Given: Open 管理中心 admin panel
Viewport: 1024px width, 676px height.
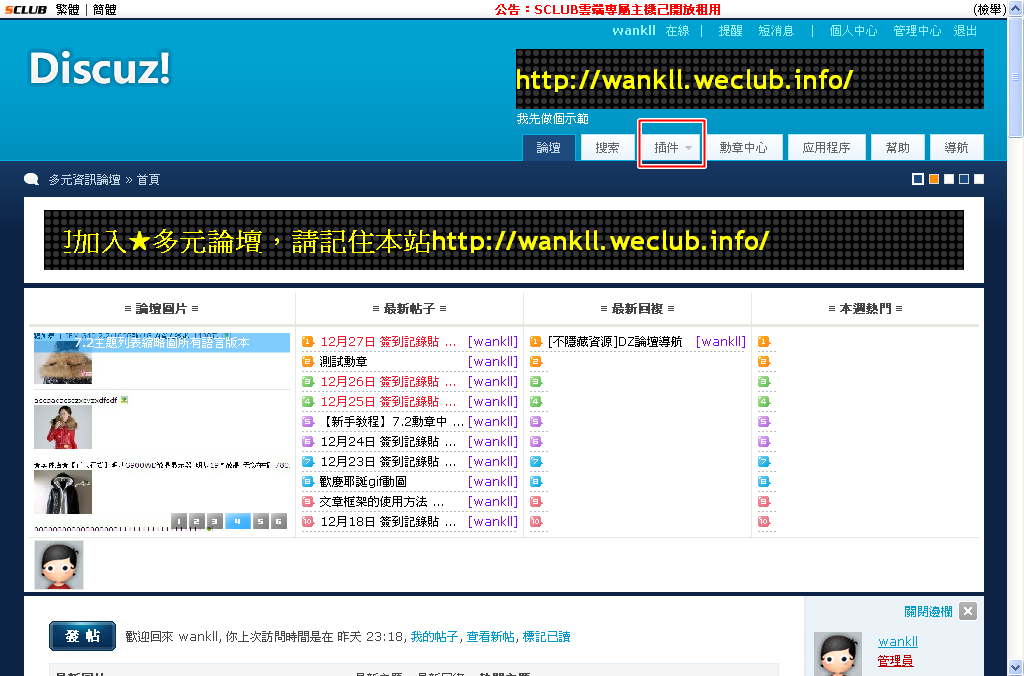Looking at the screenshot, I should pos(917,31).
